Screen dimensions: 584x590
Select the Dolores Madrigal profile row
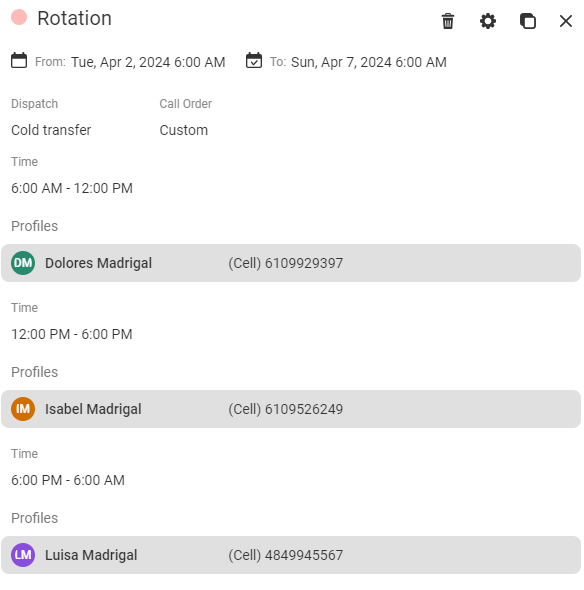point(291,263)
